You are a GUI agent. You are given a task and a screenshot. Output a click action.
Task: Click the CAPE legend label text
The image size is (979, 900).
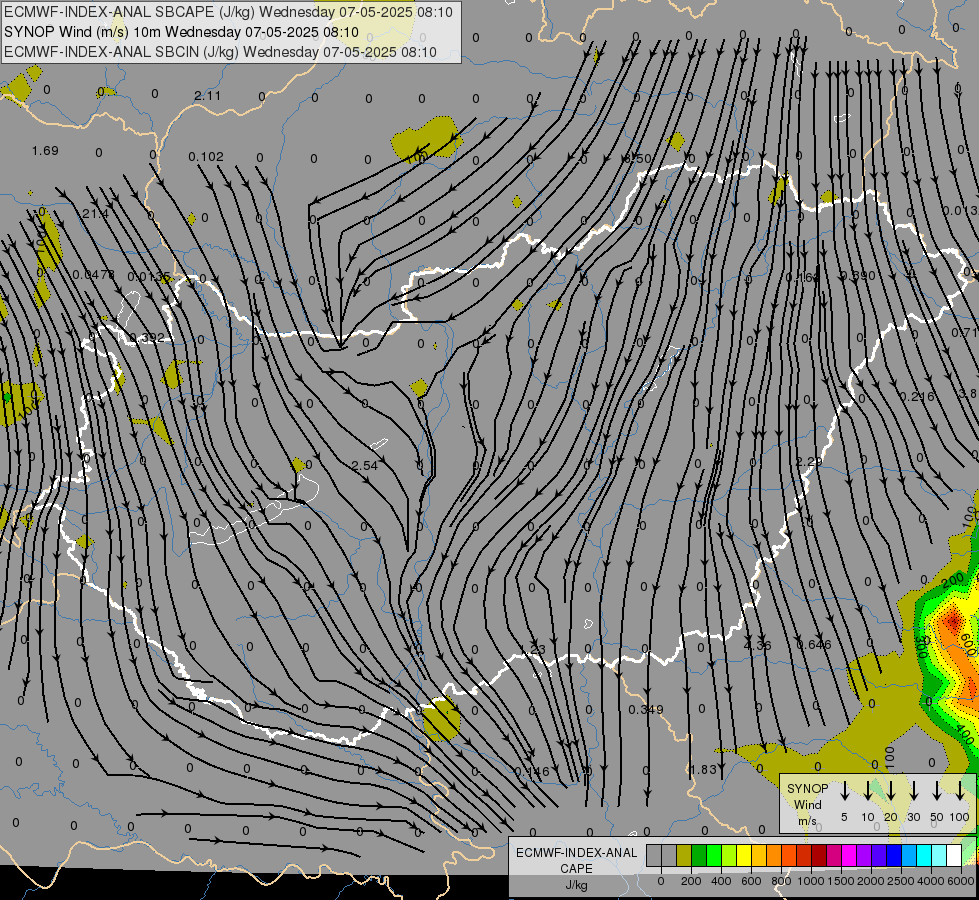coord(576,869)
